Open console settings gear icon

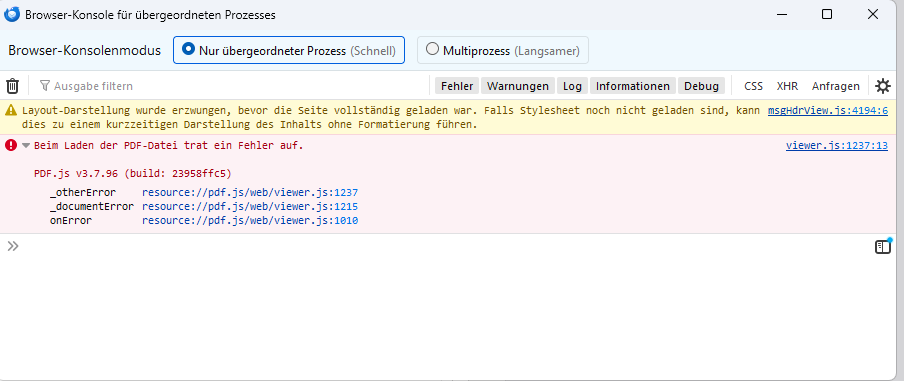(x=883, y=86)
